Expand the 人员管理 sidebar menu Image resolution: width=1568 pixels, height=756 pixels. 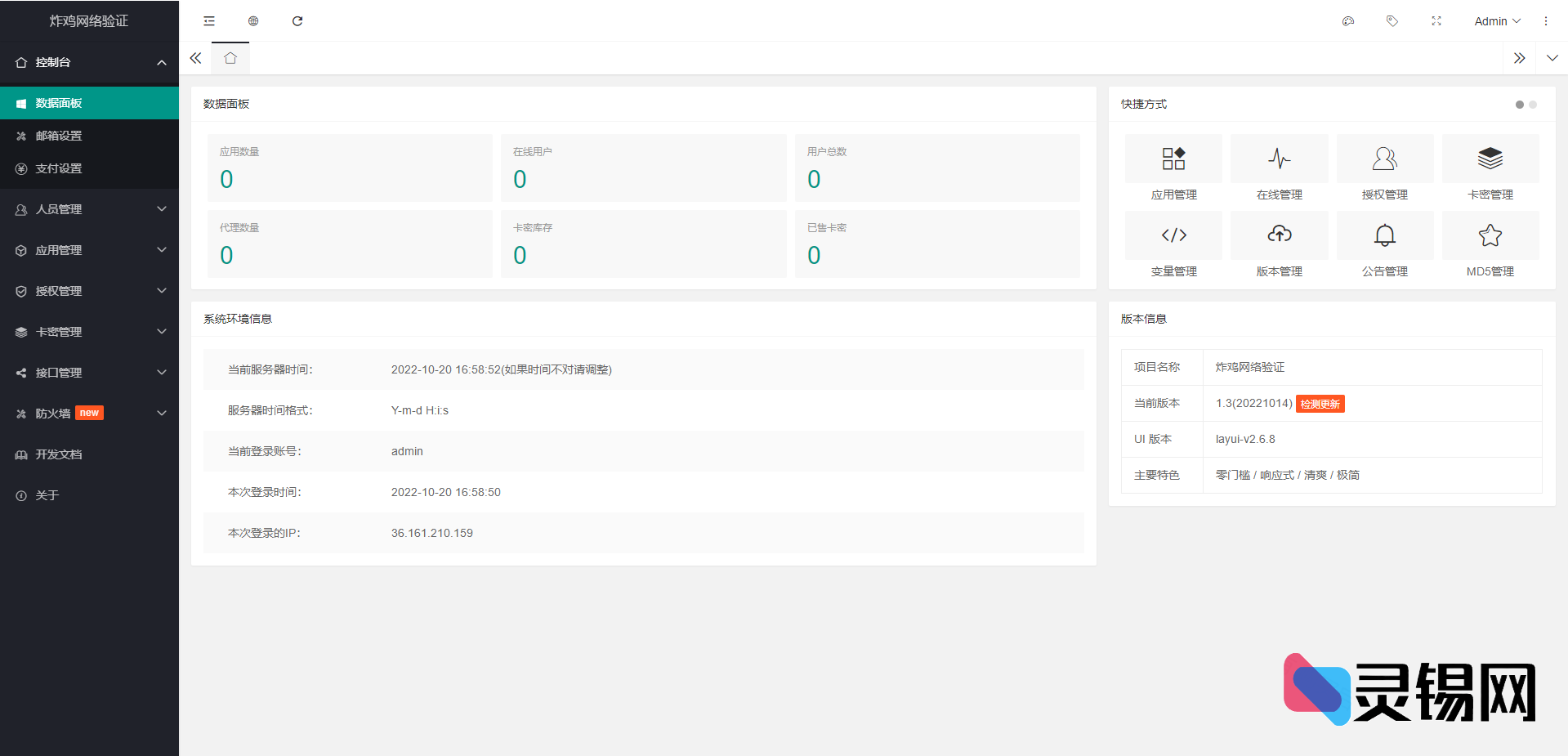point(89,209)
